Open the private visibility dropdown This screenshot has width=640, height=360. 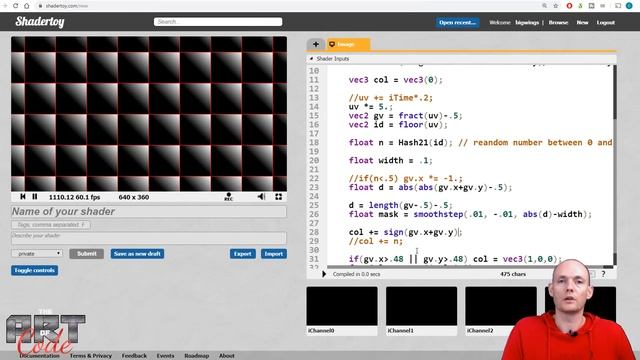[37, 253]
